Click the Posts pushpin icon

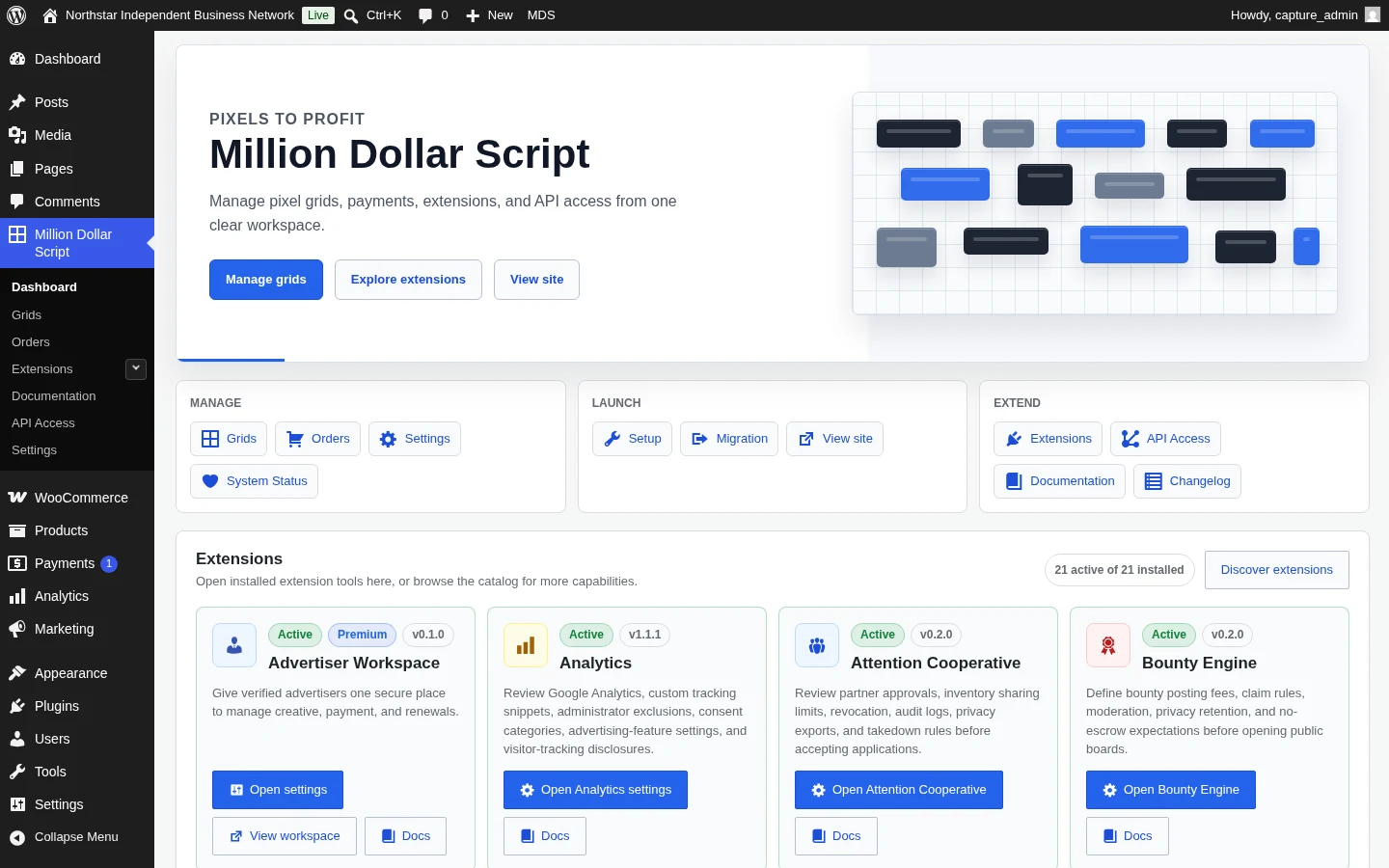pos(17,102)
